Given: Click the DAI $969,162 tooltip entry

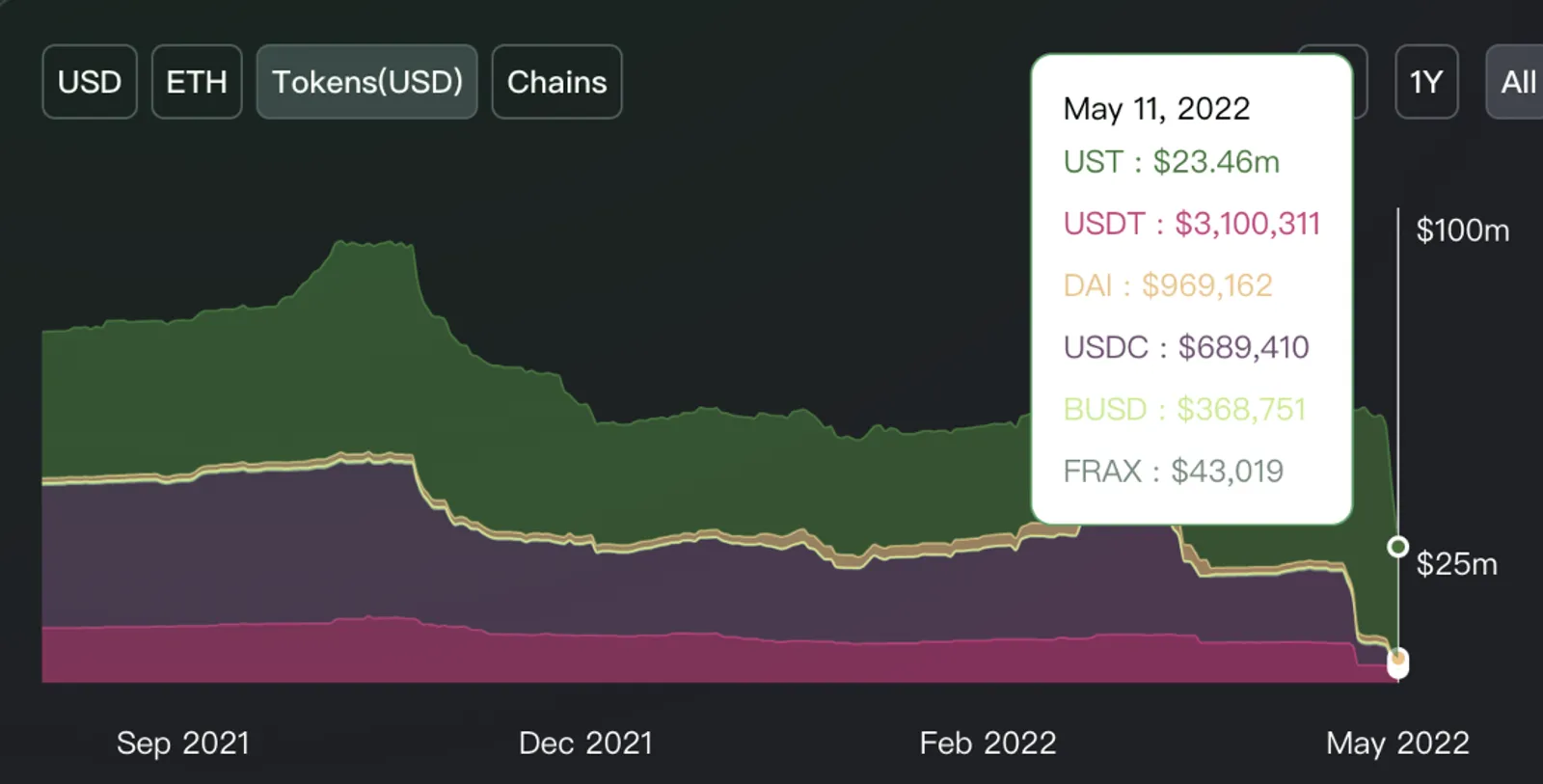Looking at the screenshot, I should point(1167,285).
